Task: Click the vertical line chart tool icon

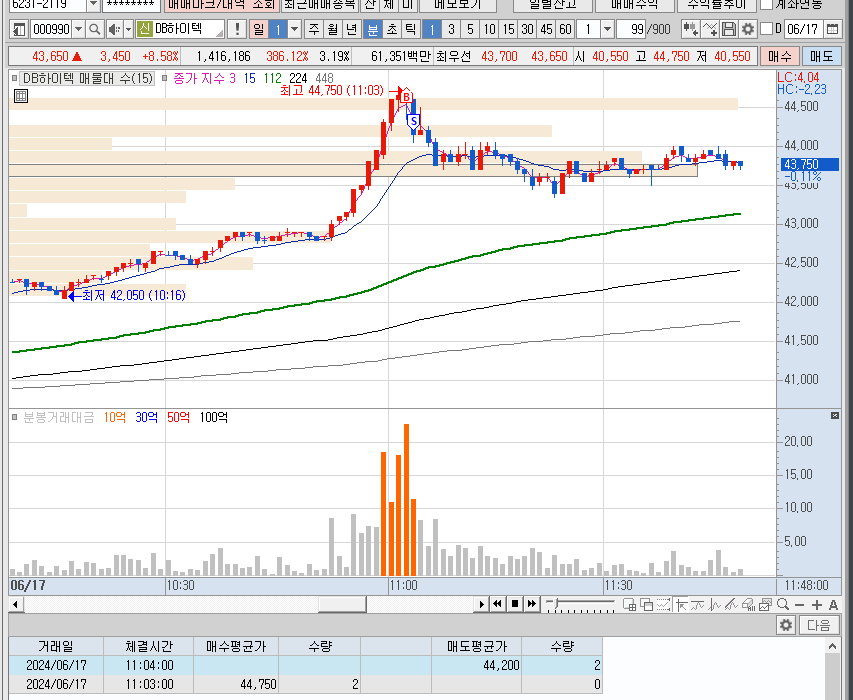Action: [x=714, y=604]
